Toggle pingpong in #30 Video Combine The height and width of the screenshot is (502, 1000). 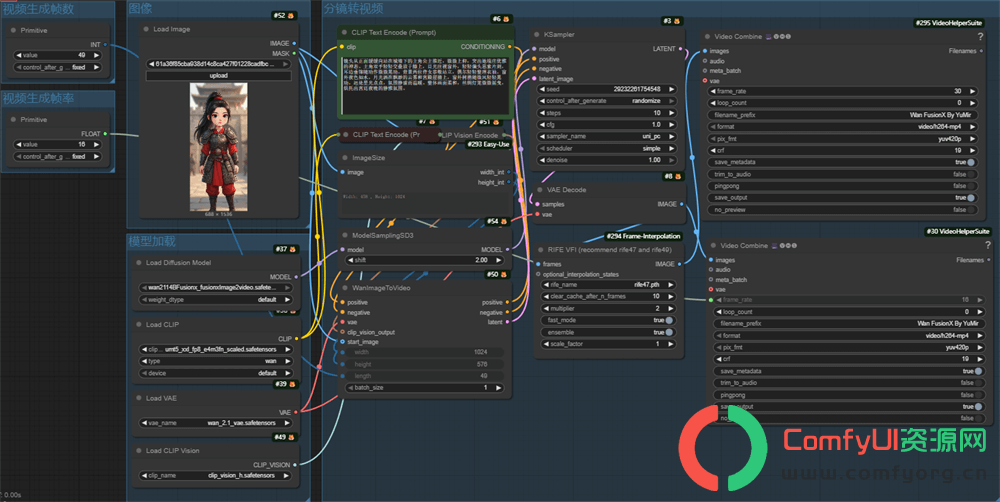[978, 395]
